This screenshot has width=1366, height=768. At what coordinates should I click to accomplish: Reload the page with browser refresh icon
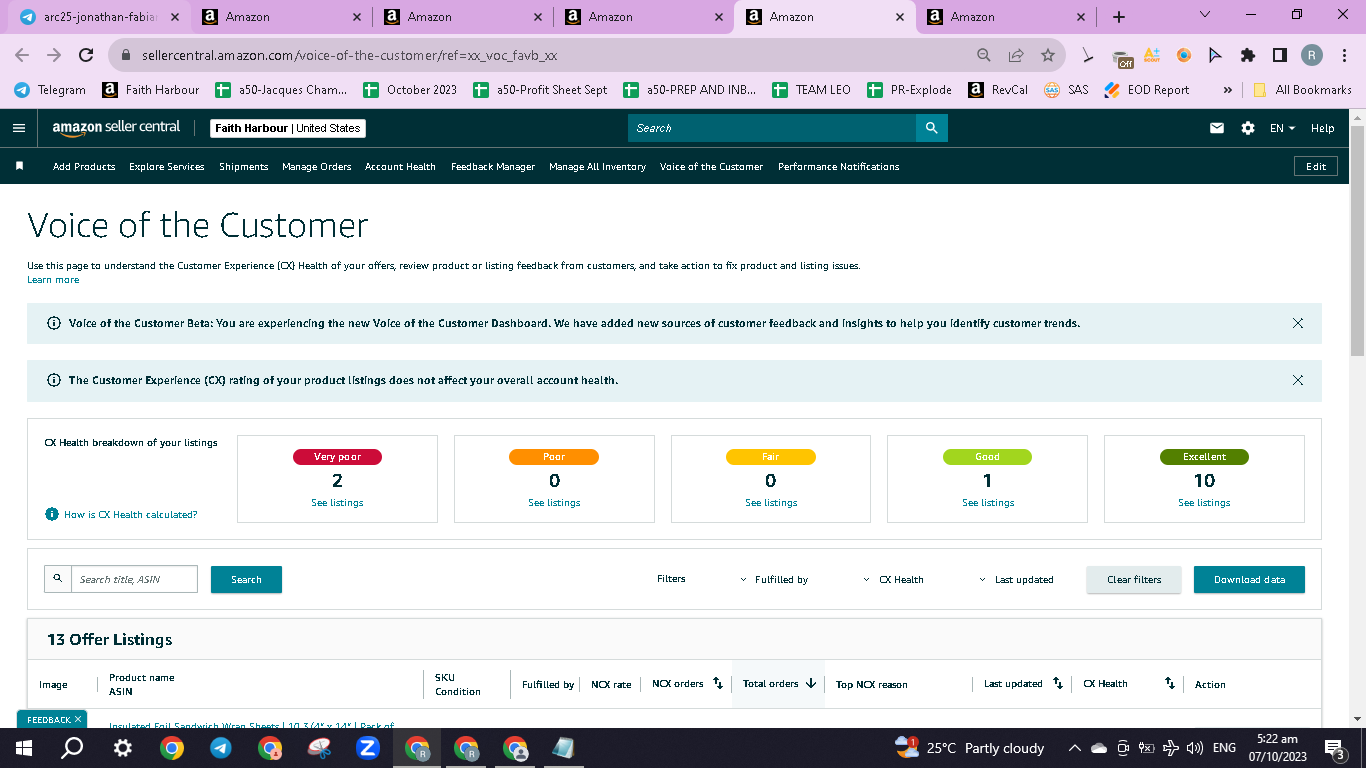(x=86, y=56)
